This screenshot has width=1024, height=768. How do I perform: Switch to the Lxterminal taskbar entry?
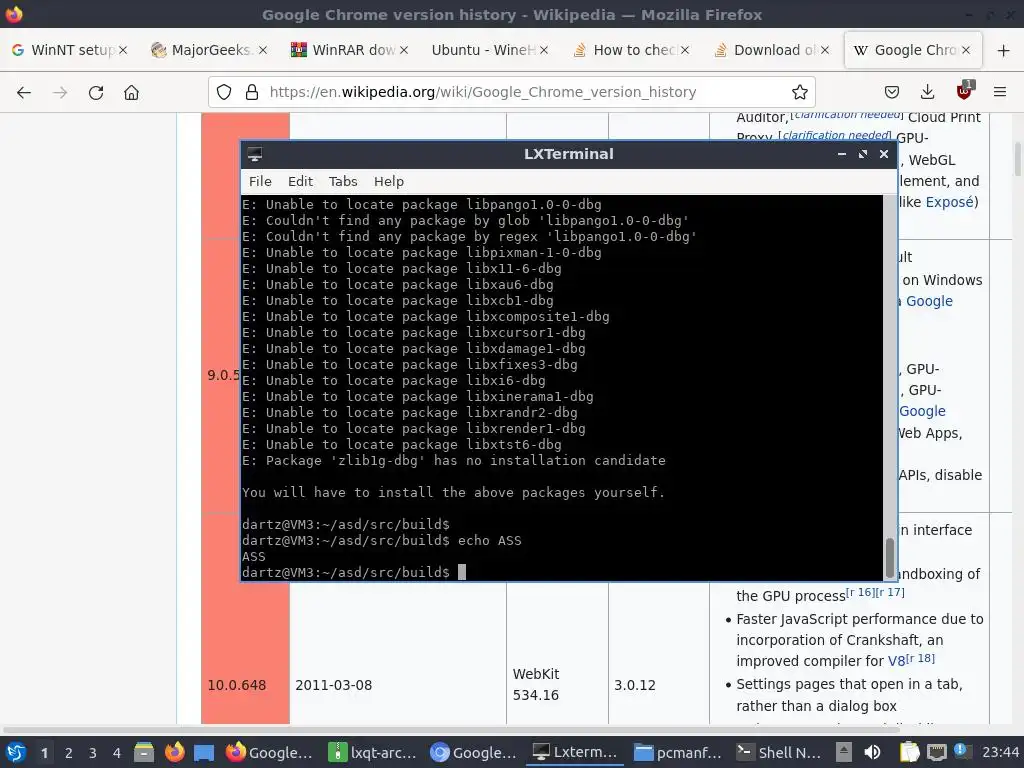576,752
